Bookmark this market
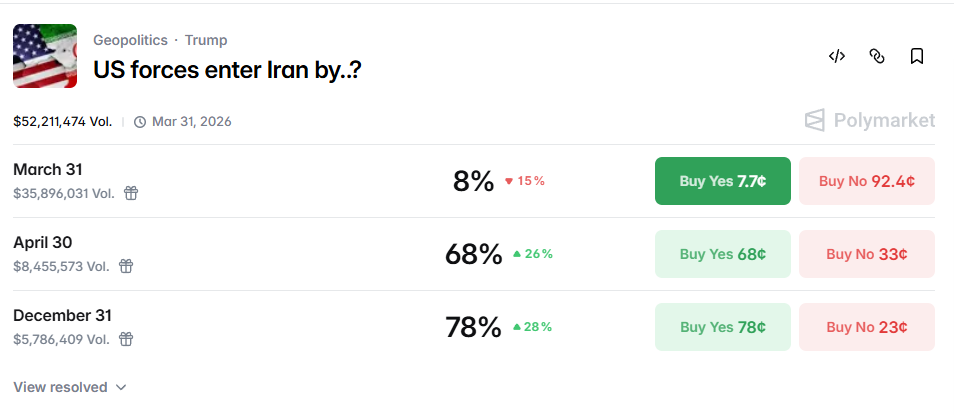Screen dimensions: 954x415 [916, 56]
